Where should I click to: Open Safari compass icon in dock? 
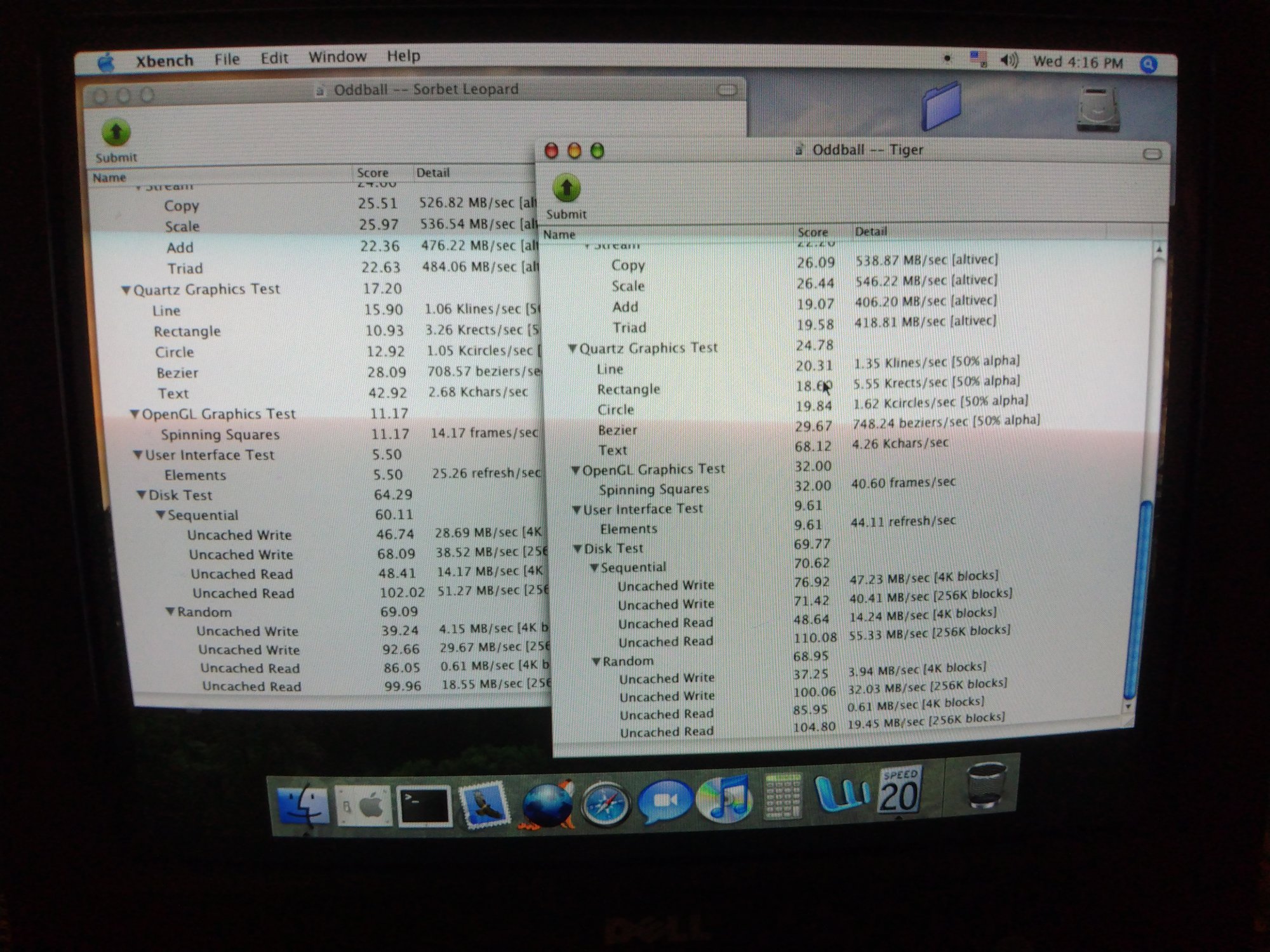coord(606,804)
